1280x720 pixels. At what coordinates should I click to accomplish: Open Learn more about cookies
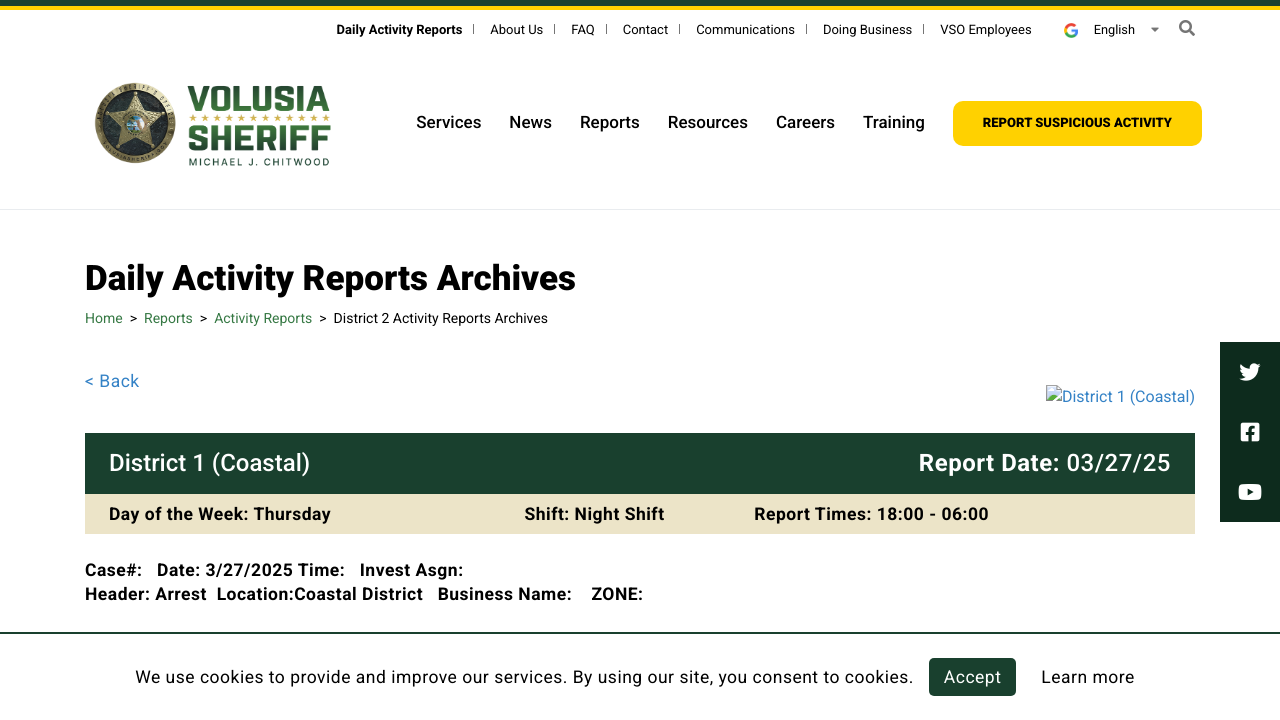1087,677
